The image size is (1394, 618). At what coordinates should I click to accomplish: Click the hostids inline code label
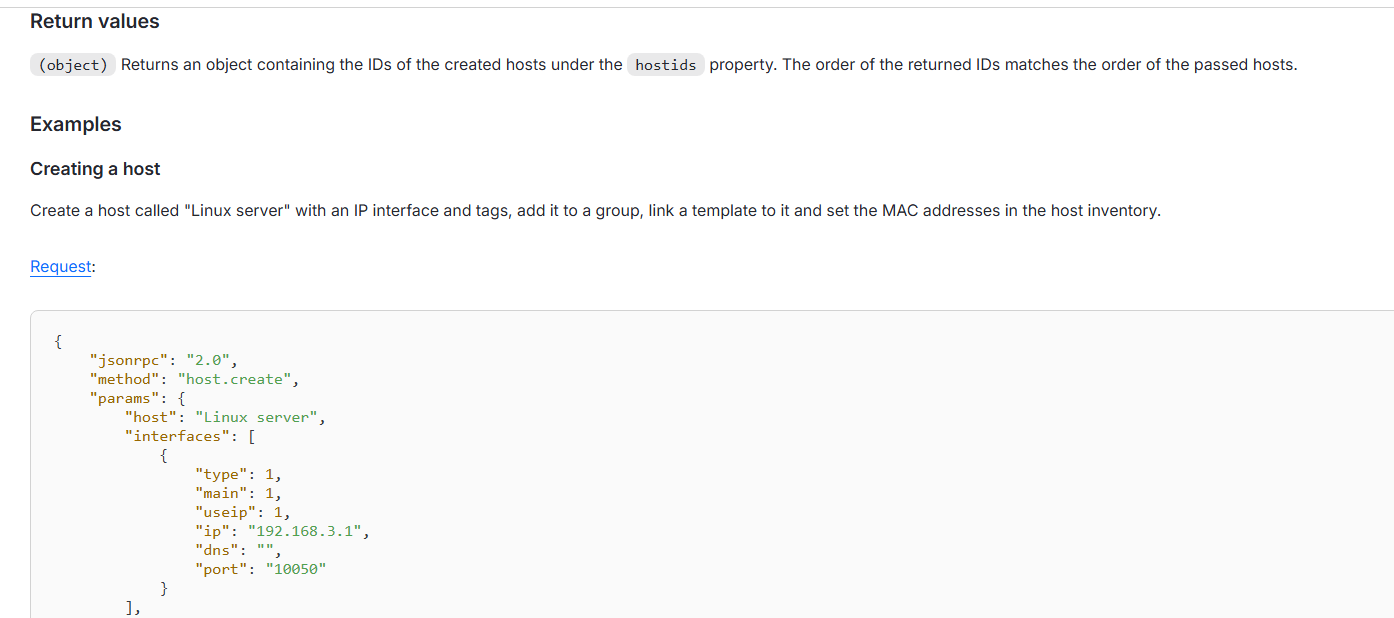tap(666, 65)
